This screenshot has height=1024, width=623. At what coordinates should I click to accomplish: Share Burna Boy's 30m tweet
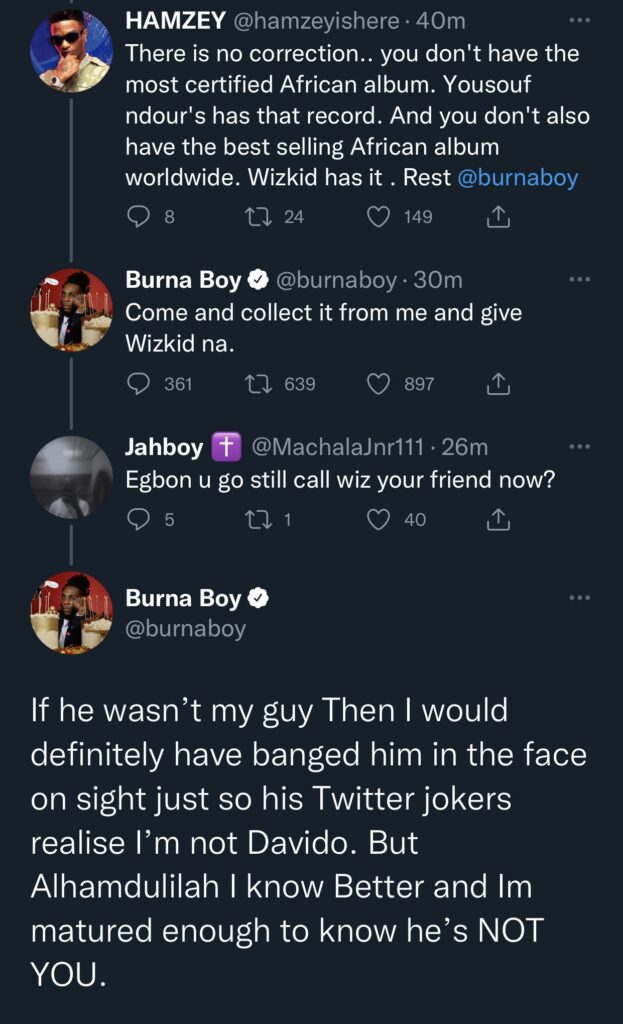coord(497,383)
